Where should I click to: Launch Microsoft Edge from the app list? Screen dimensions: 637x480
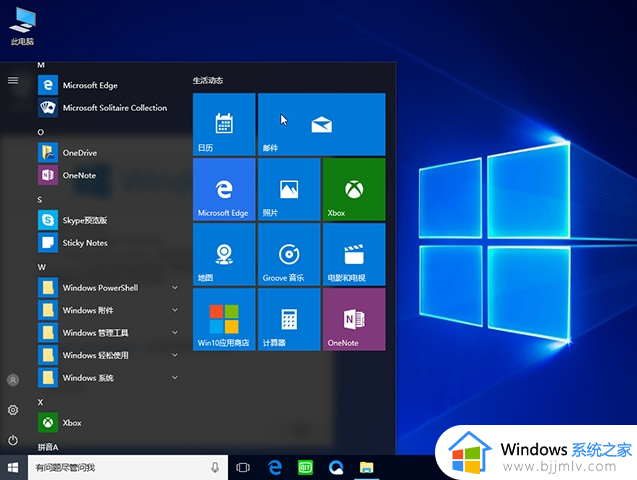[108, 85]
